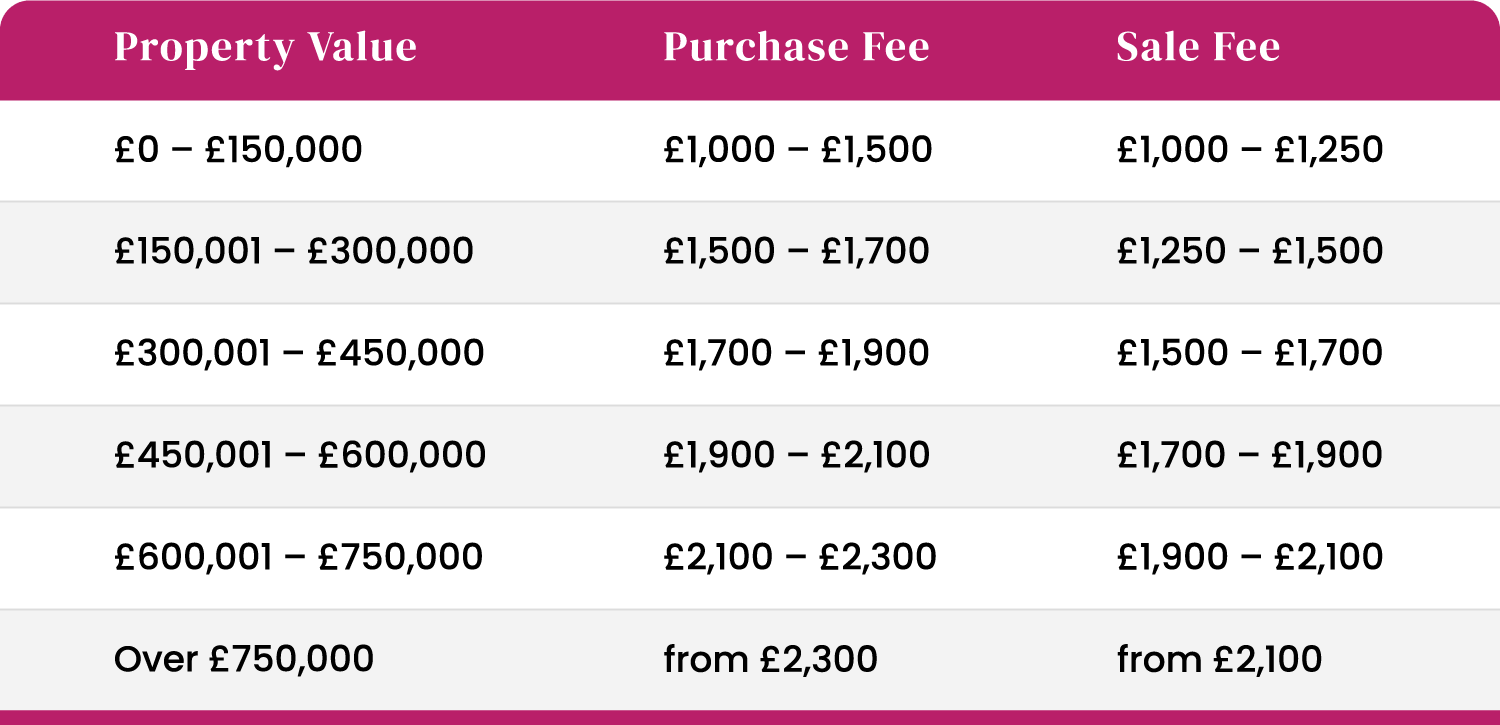Select the £150,001 – £300,000 property range
Screen dimensions: 1500x725
pyautogui.click(x=294, y=251)
